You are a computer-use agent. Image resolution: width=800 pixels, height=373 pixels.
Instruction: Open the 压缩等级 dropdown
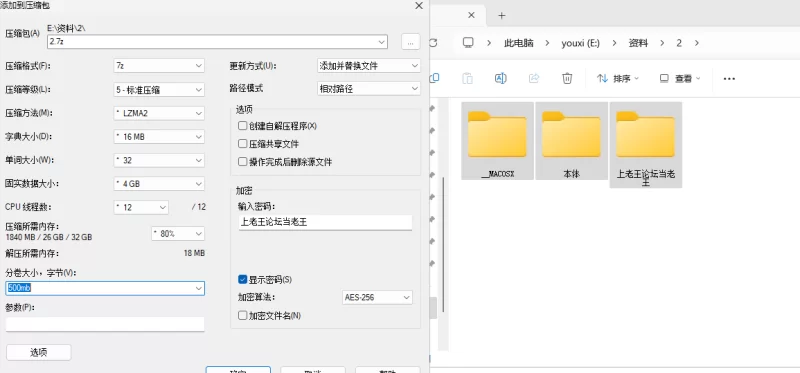pos(159,89)
